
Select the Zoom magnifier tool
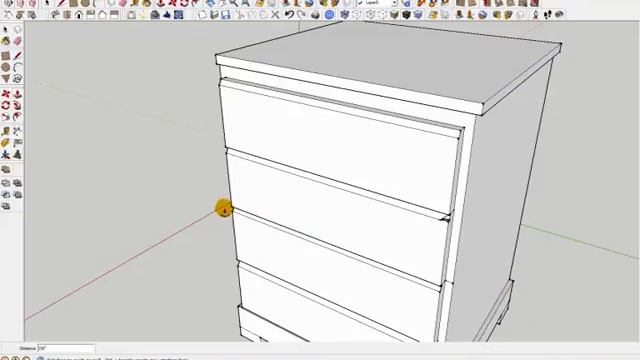click(234, 3)
